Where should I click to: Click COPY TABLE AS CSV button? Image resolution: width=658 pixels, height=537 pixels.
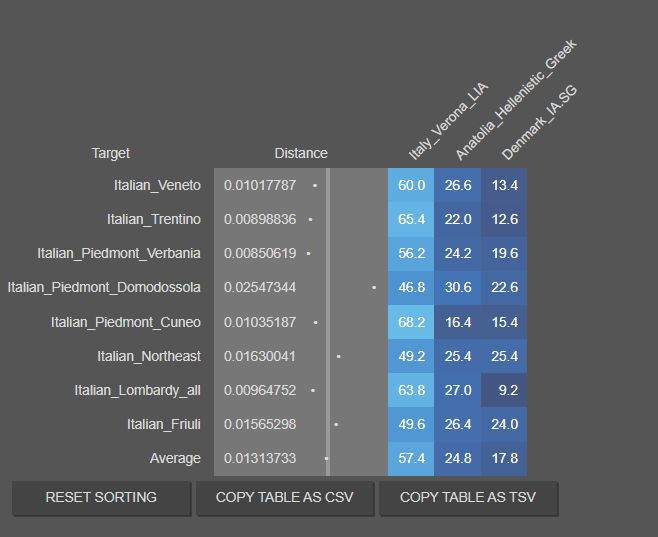tap(285, 498)
